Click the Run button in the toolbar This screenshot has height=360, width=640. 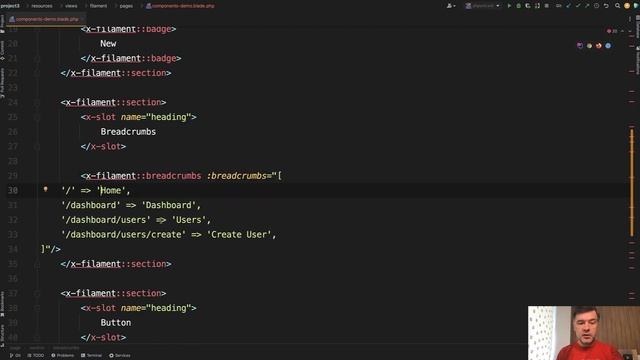click(x=509, y=6)
